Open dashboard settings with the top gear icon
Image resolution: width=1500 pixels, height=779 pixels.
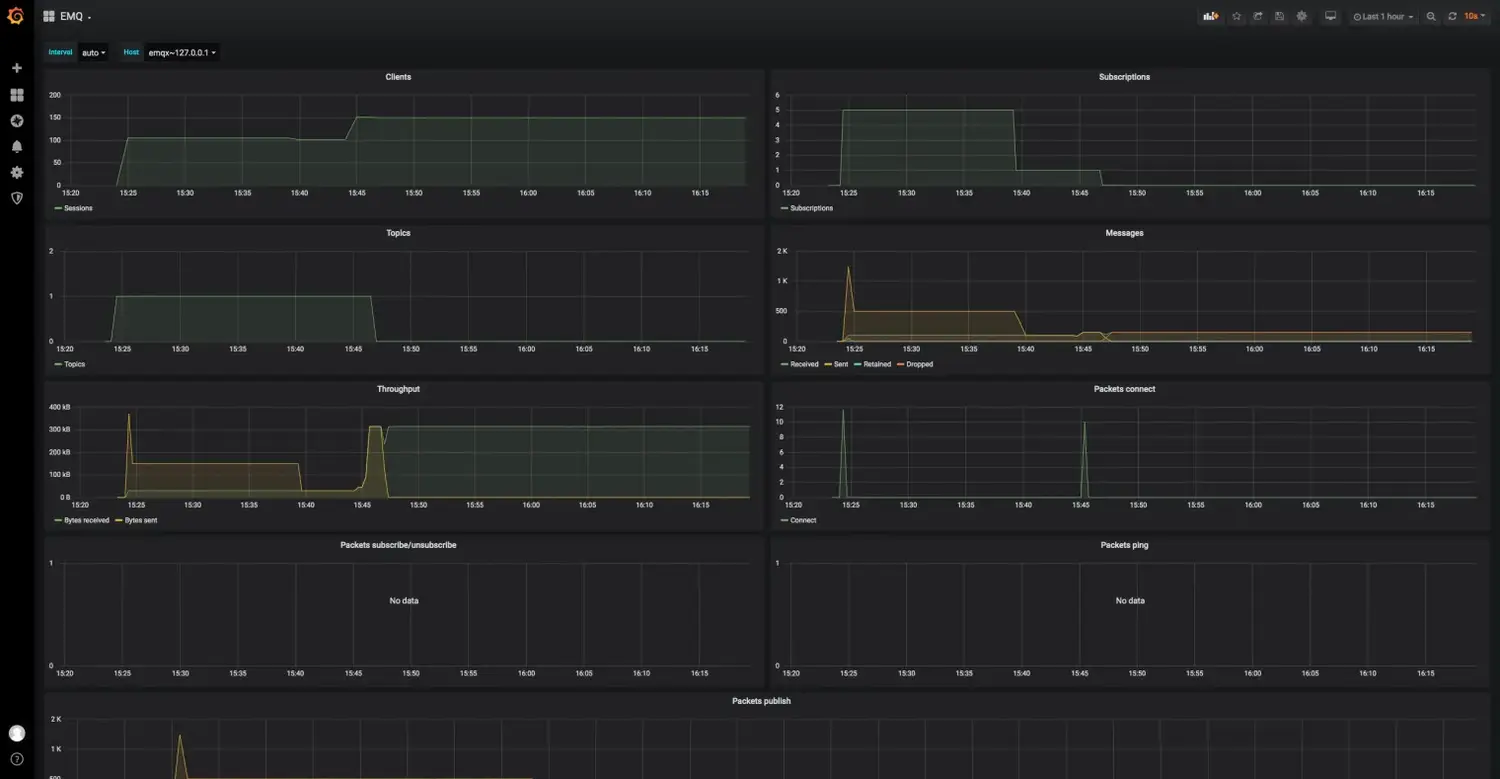[x=1301, y=16]
